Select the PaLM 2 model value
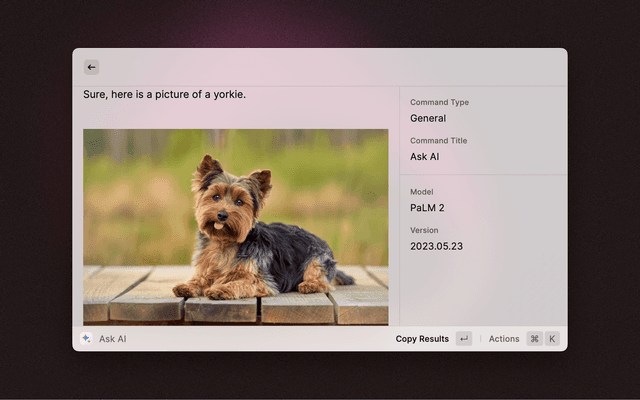 pyautogui.click(x=427, y=208)
